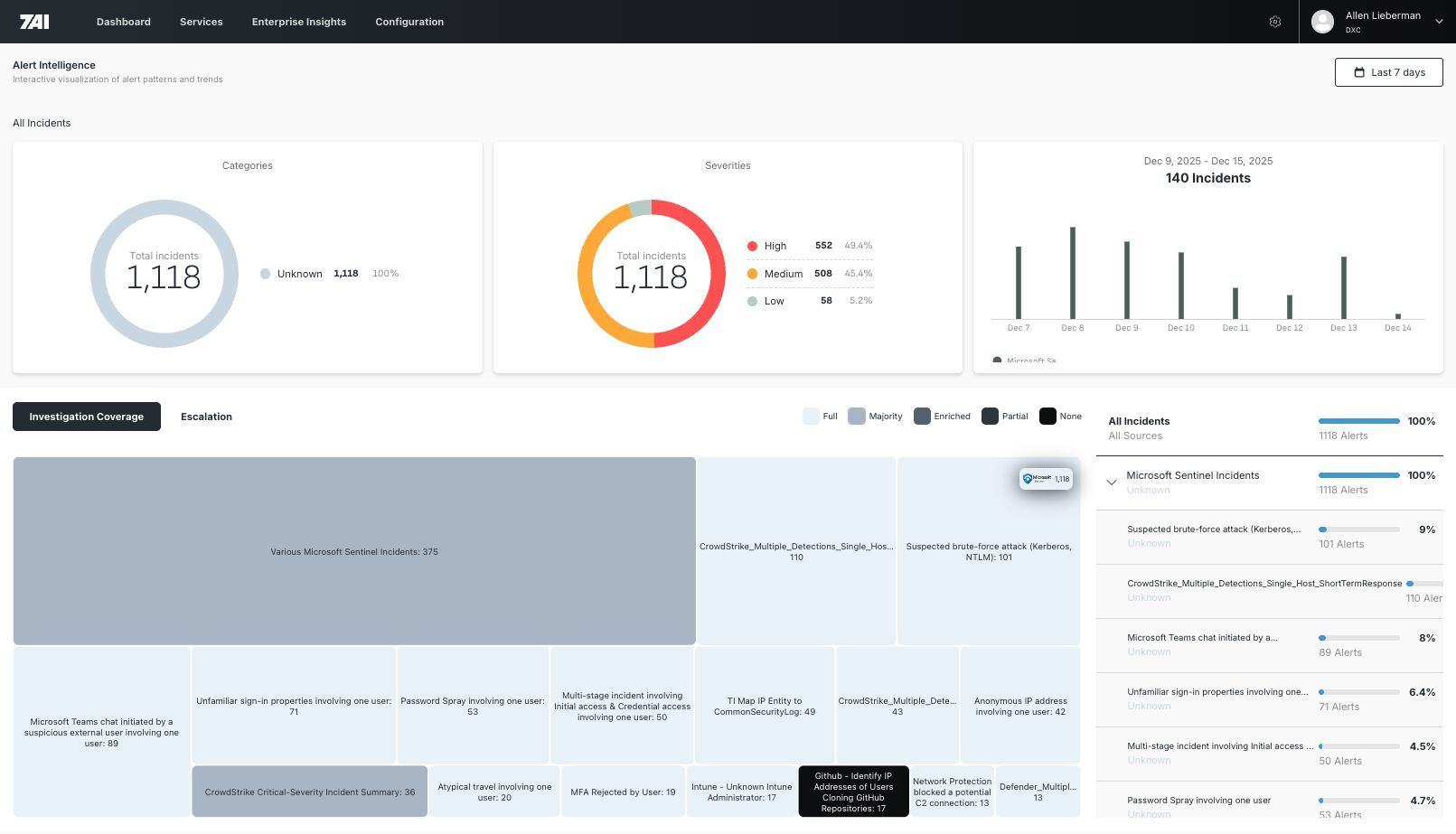Click the Enriched legend swatch
Viewport: 1456px width, 834px height.
pyautogui.click(x=922, y=416)
